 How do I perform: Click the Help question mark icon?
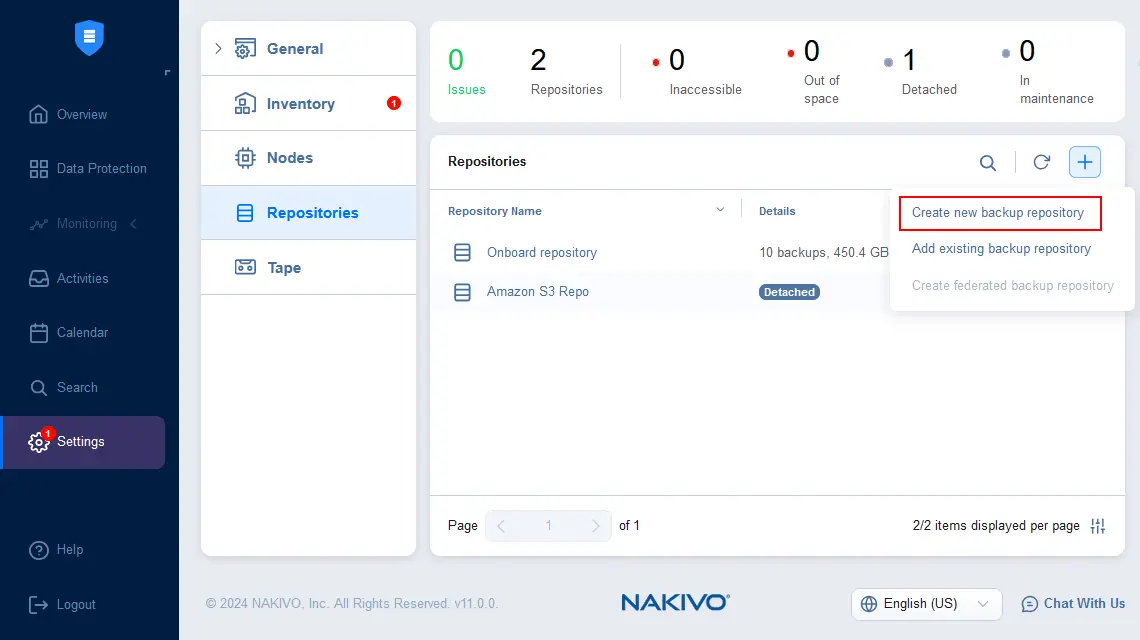[x=39, y=550]
